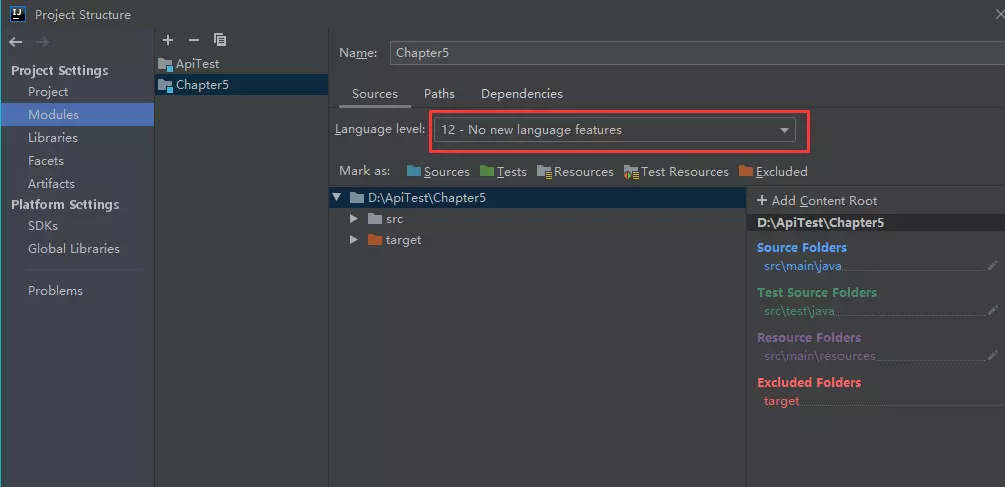Select the ApiTest module in list
The image size is (1005, 487).
pyautogui.click(x=197, y=64)
